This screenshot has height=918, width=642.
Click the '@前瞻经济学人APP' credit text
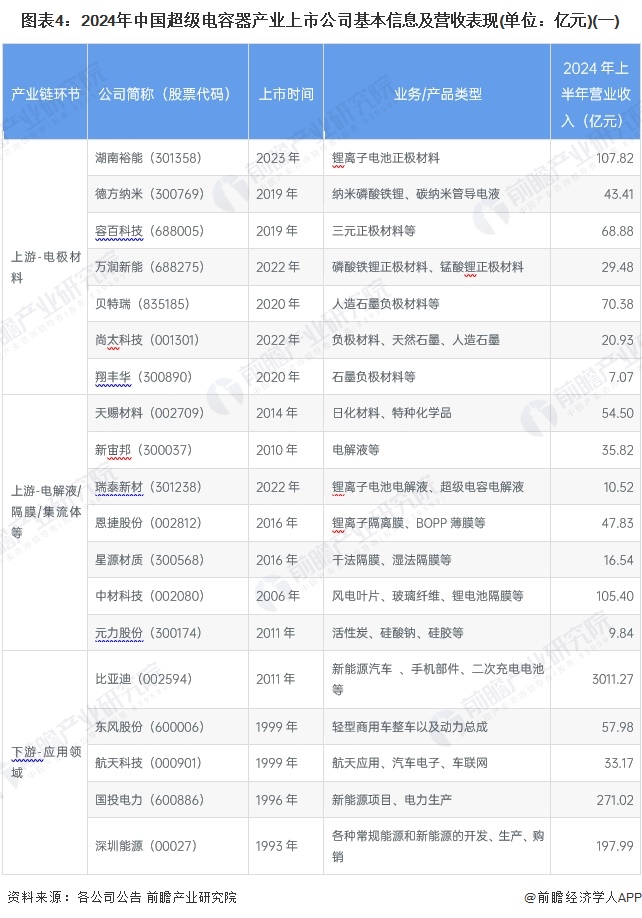click(582, 897)
